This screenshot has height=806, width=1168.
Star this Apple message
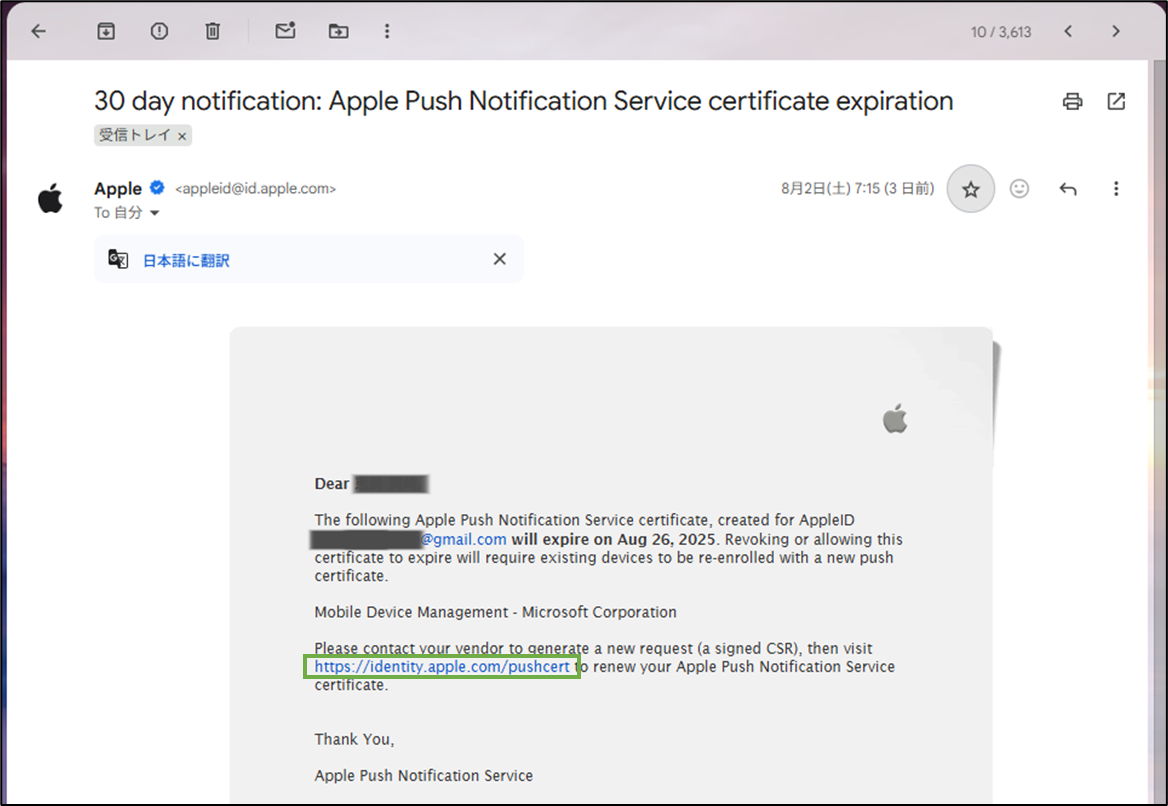pyautogui.click(x=971, y=189)
